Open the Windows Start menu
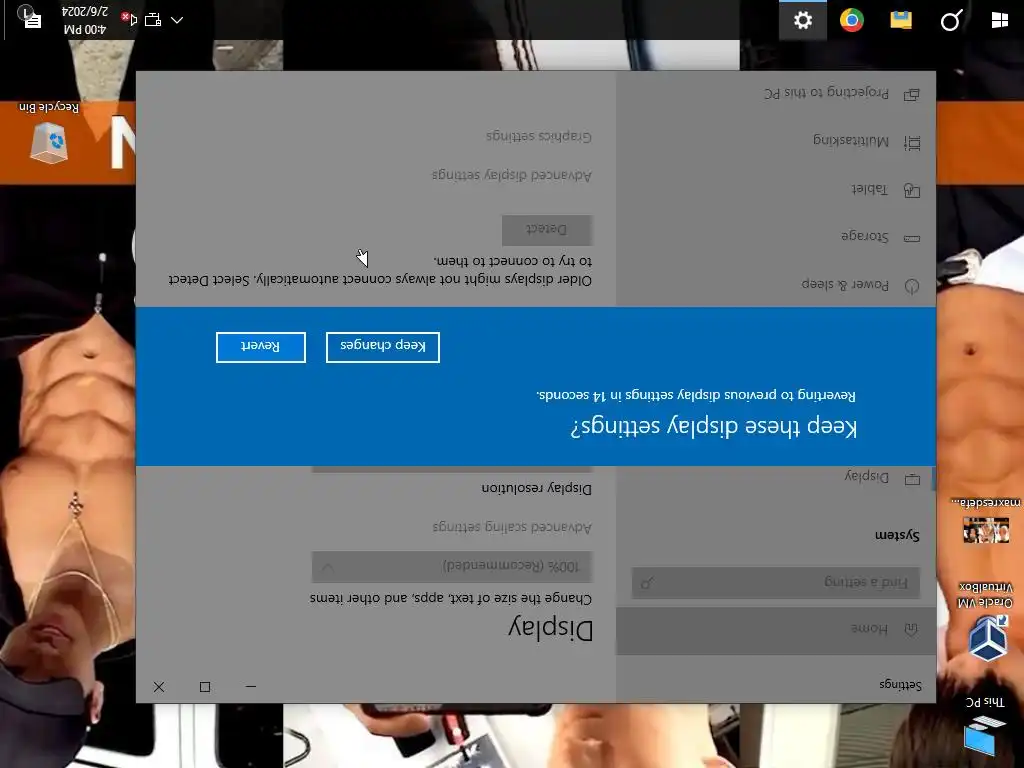Viewport: 1024px width, 768px height. [1000, 20]
